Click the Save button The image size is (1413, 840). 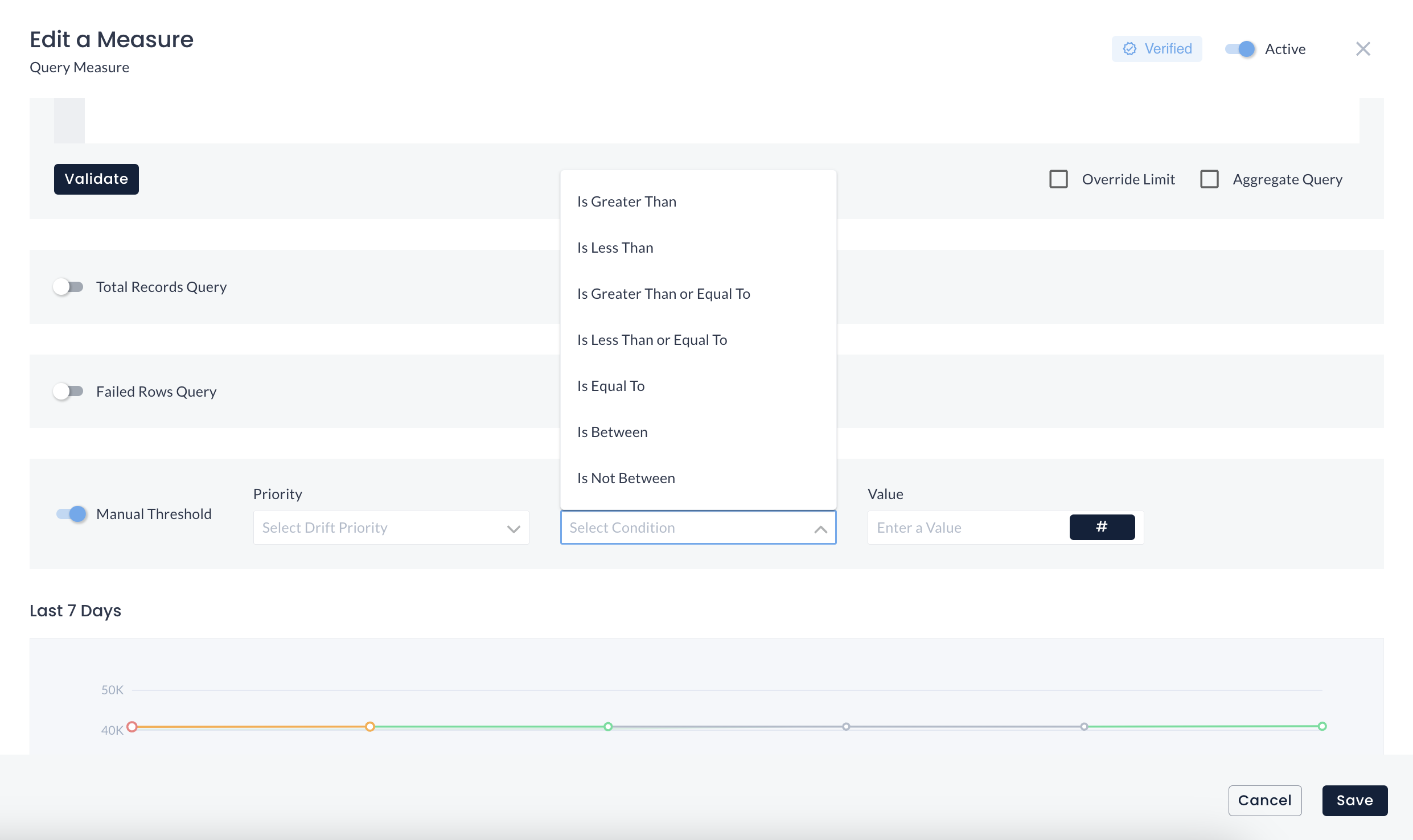pos(1354,799)
